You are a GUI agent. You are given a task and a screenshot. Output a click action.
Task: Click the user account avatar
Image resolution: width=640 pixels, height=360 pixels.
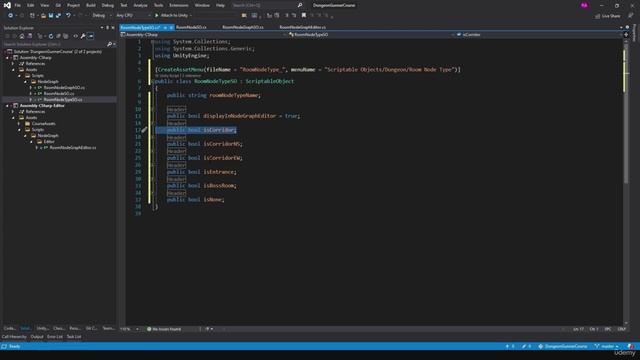coord(584,5)
